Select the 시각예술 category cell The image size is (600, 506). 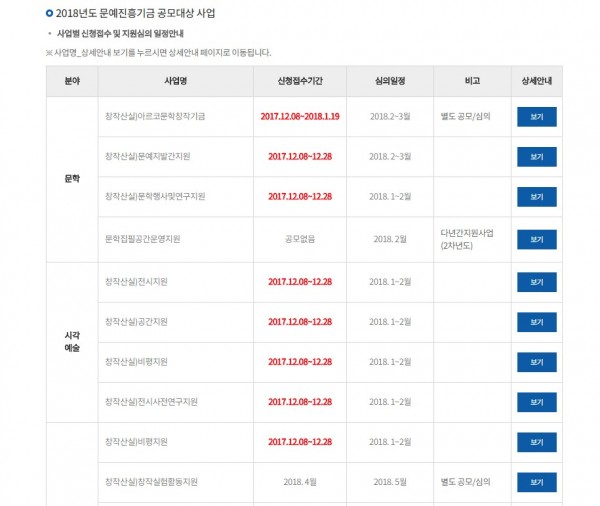click(x=72, y=342)
